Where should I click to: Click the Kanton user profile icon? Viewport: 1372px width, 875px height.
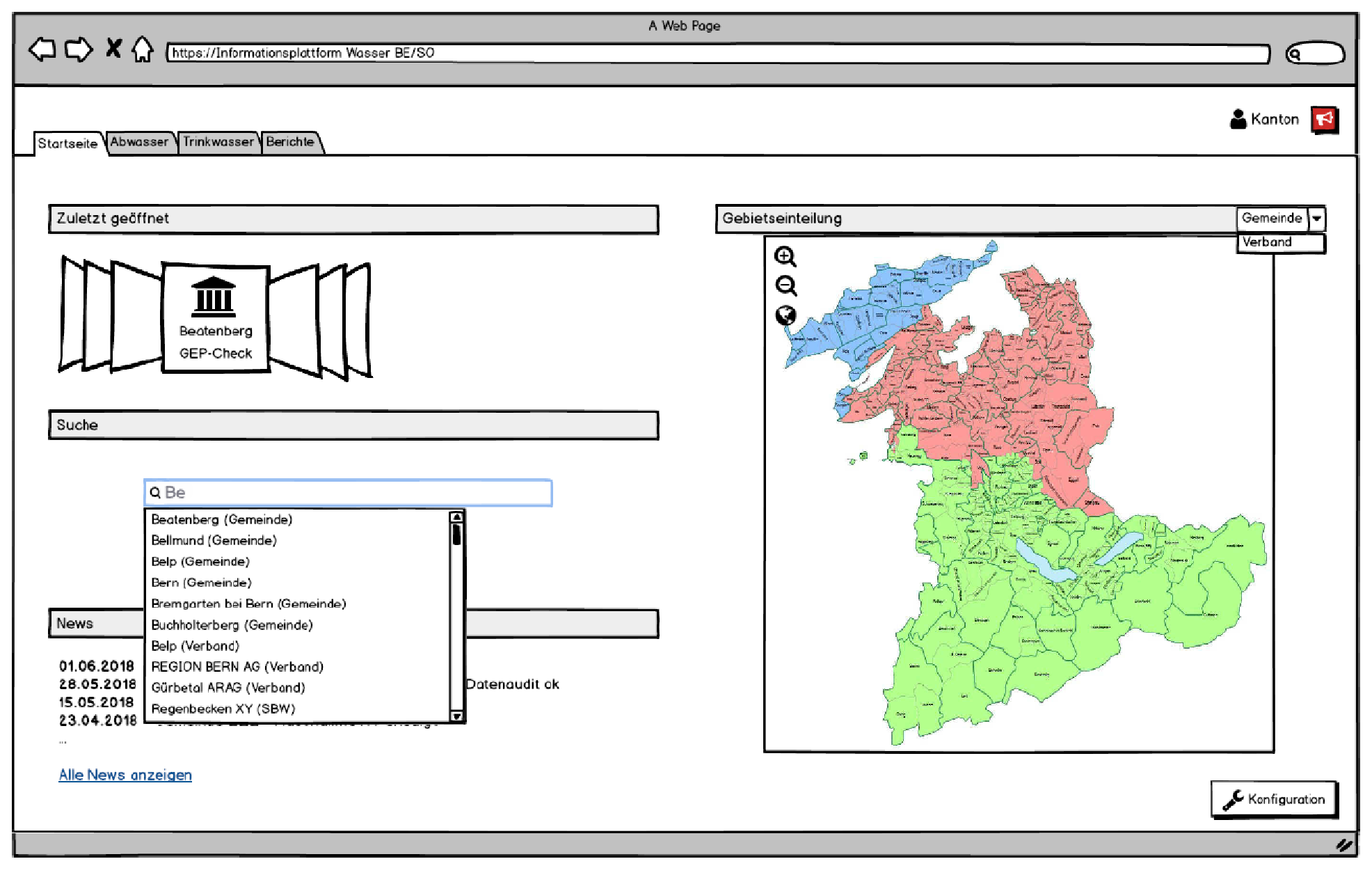coord(1238,119)
